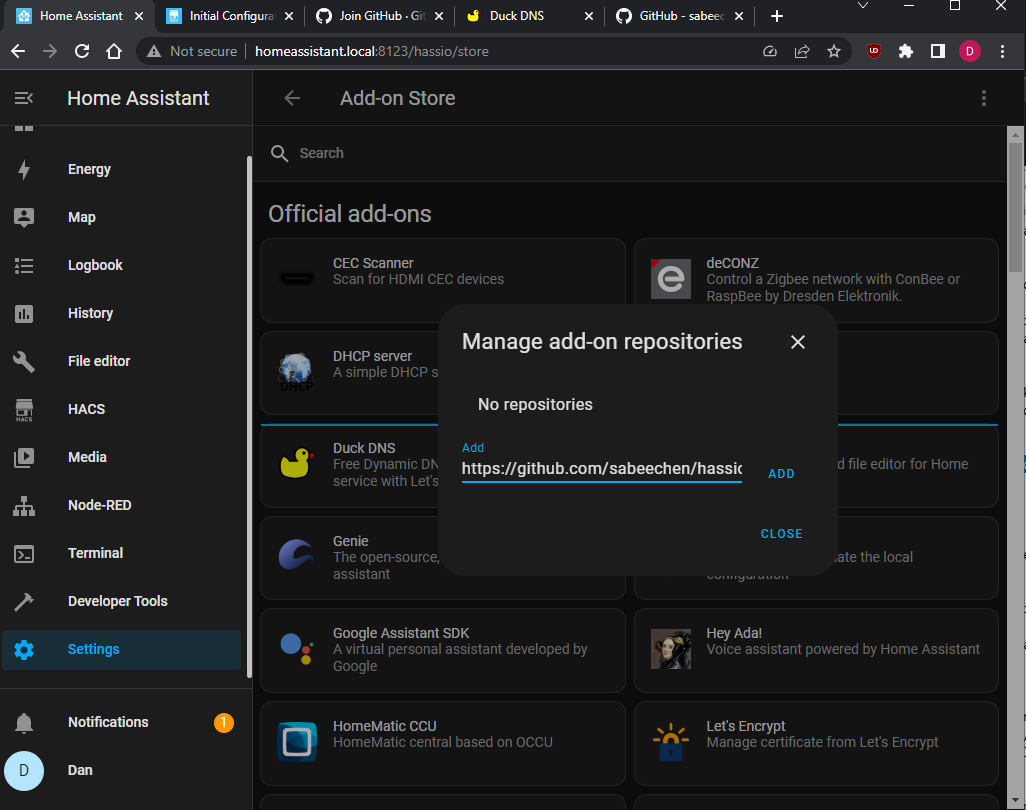Open a new browser tab
The width and height of the screenshot is (1026, 810).
[777, 16]
